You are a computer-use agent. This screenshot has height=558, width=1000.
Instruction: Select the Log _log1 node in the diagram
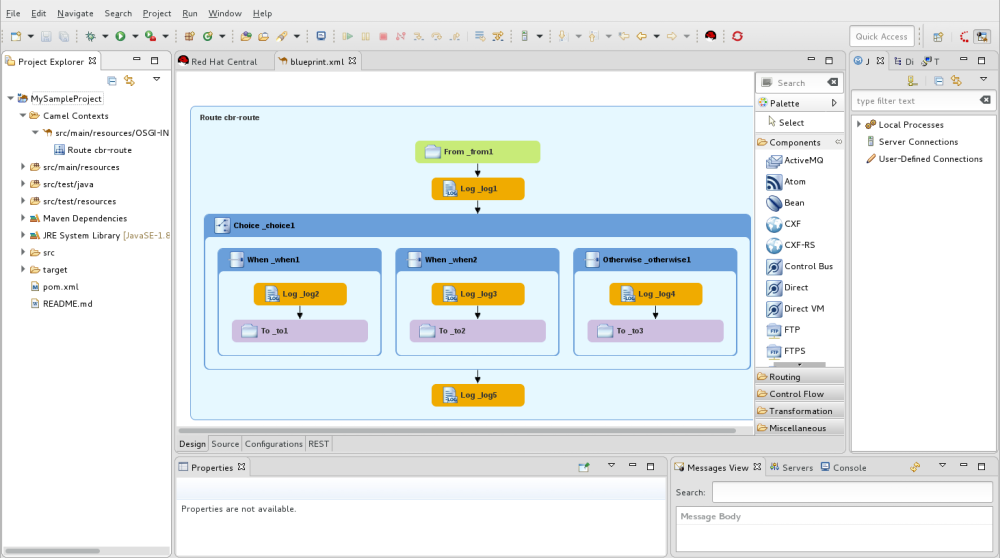(478, 188)
